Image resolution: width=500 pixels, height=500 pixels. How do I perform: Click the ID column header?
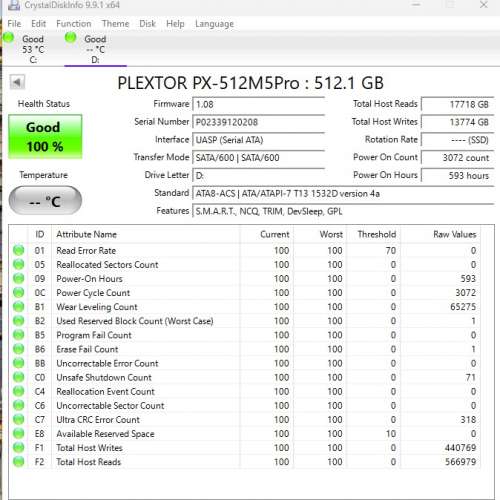pyautogui.click(x=40, y=234)
